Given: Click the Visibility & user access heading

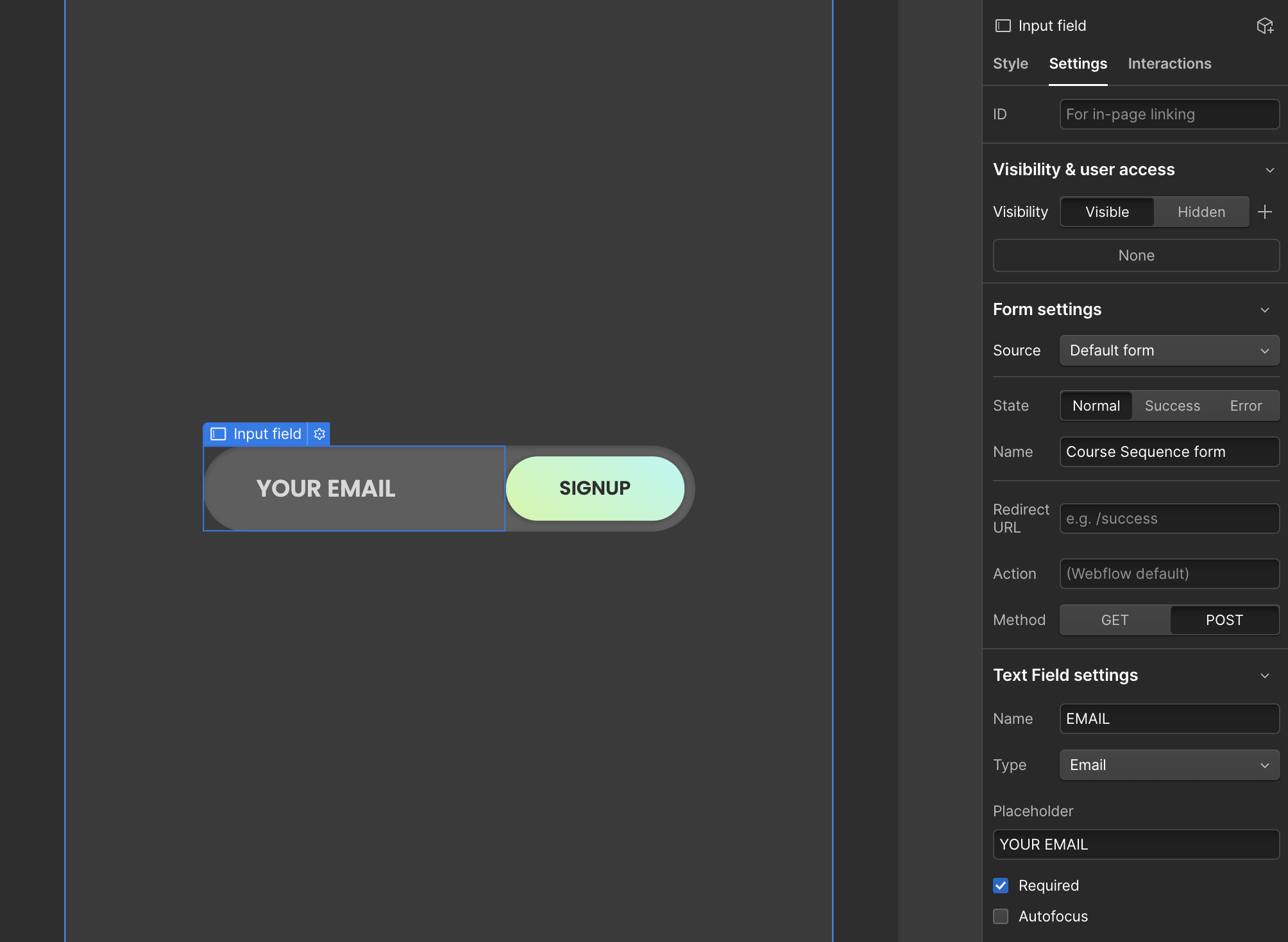Looking at the screenshot, I should [1084, 169].
